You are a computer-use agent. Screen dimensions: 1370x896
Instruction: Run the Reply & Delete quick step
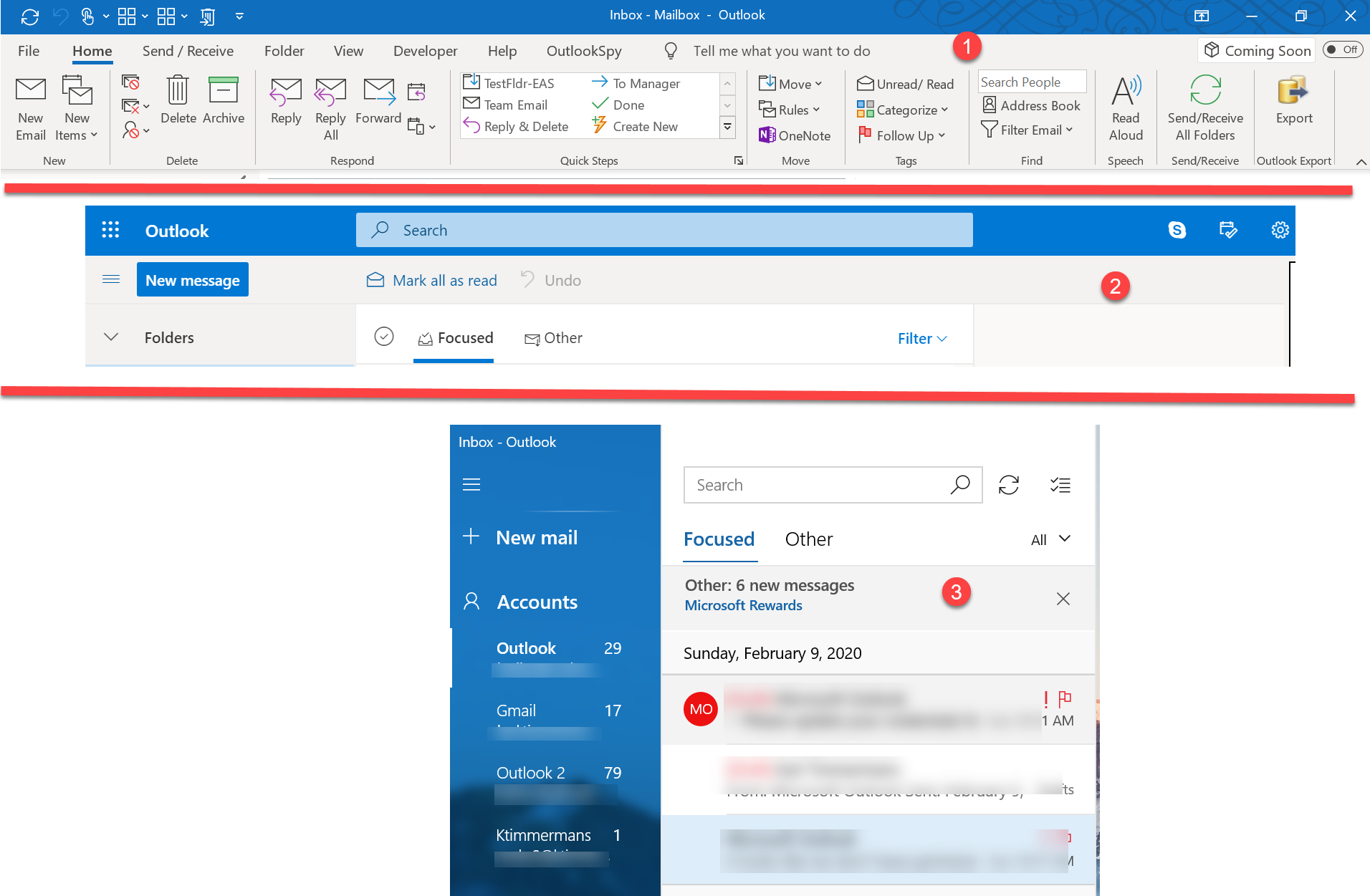click(516, 126)
